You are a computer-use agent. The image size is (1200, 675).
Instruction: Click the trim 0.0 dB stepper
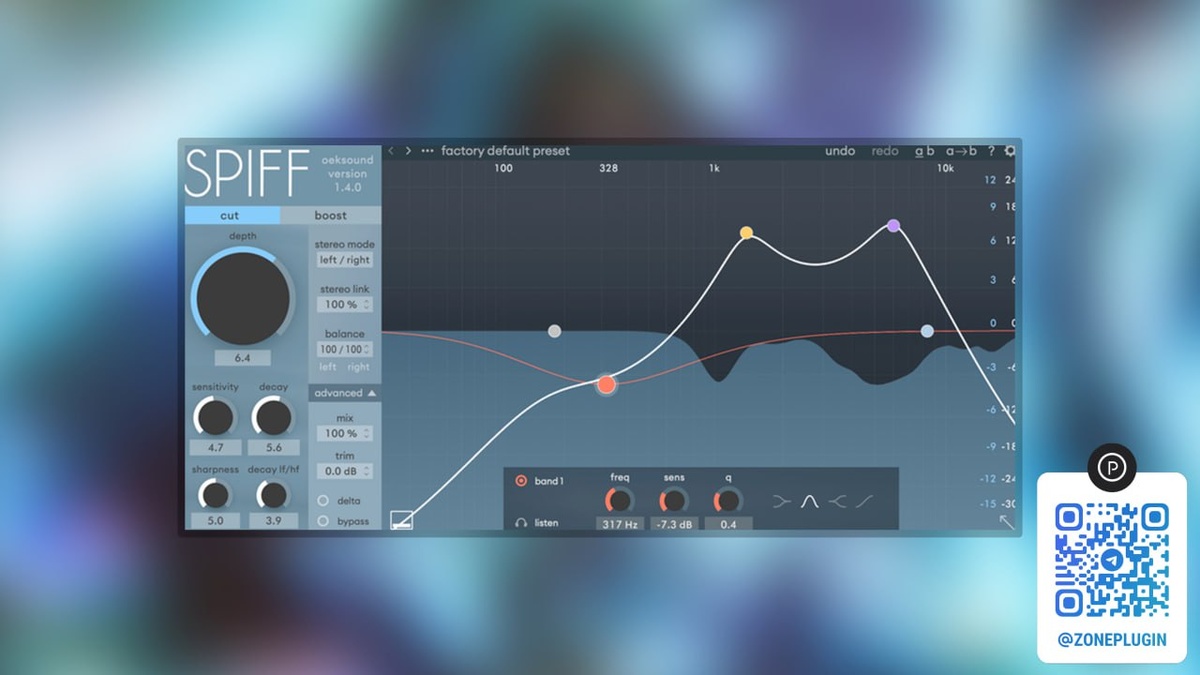(346, 471)
